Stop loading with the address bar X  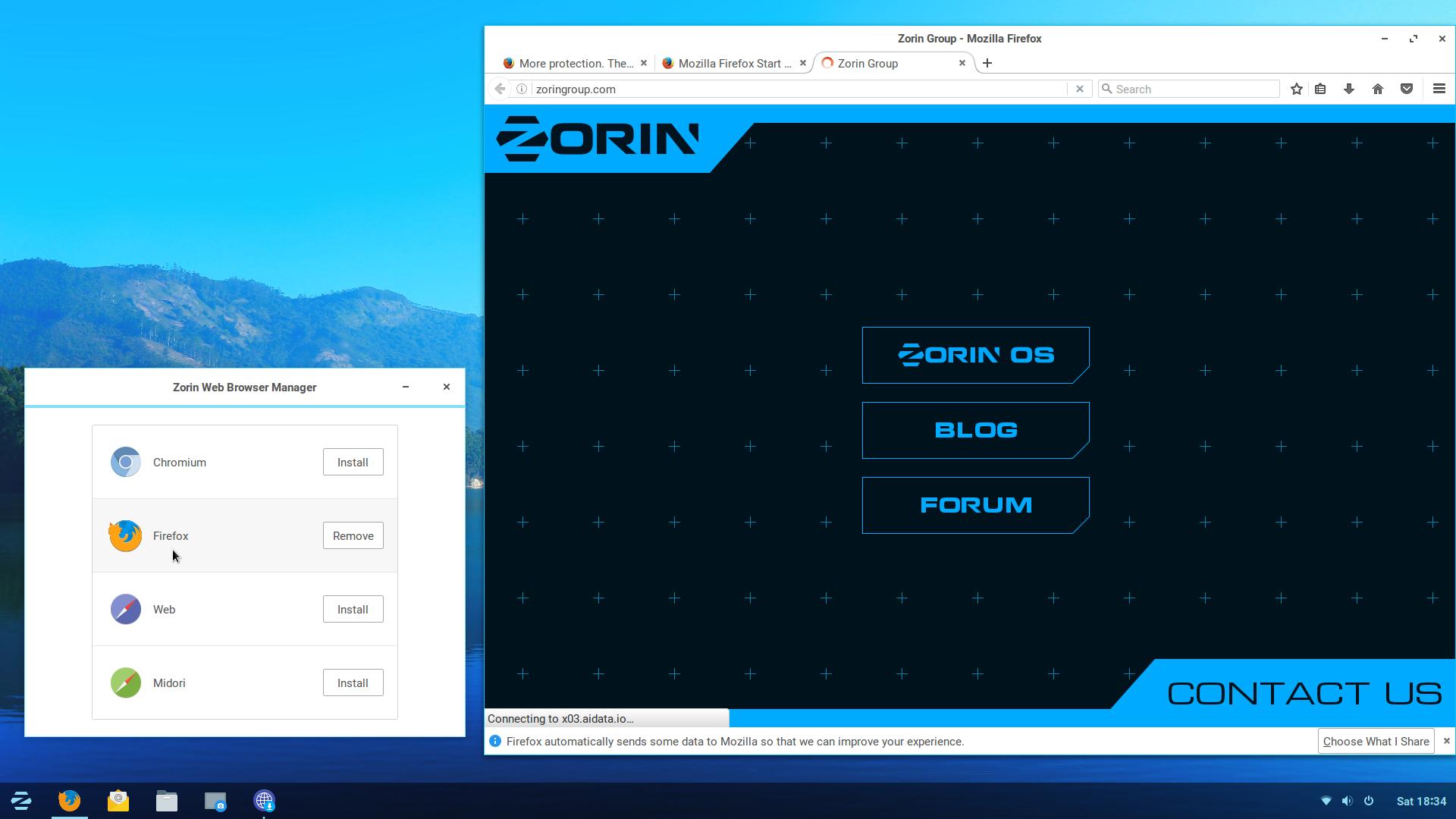1080,89
